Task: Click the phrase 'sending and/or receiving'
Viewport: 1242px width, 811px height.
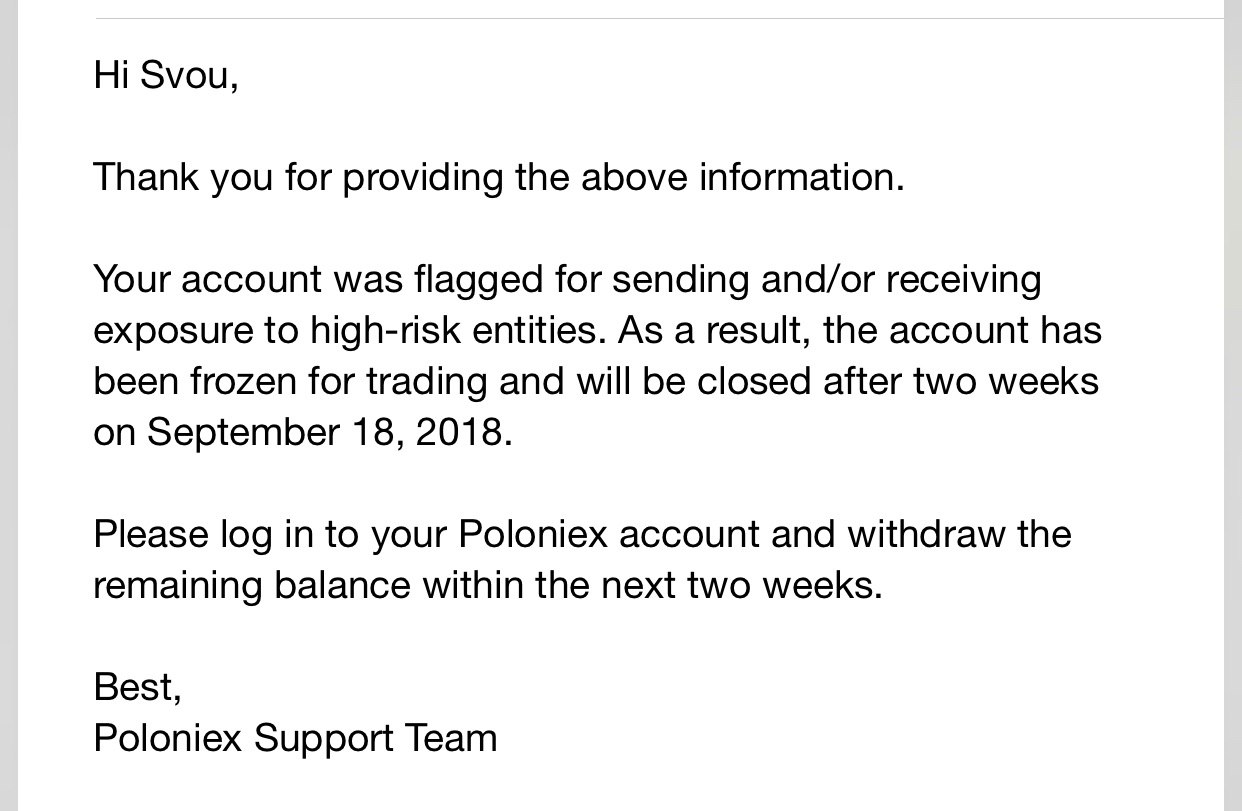Action: [827, 281]
